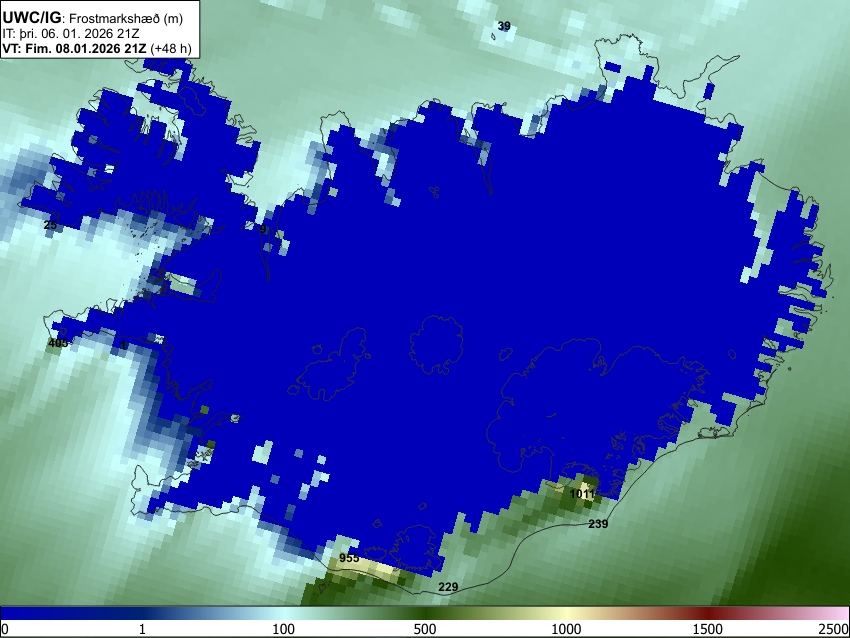This screenshot has width=850, height=638.
Task: Click the 'IT: þri. 06. 01. 2026 21Z' line
Action: click(x=70, y=34)
